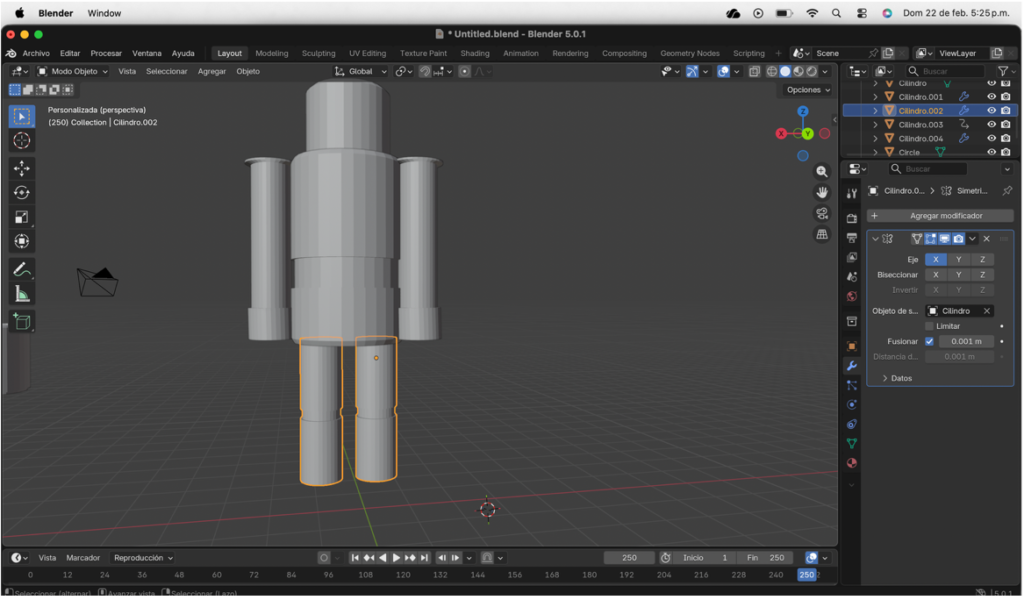Select the Move tool in the toolbar
1024x600 pixels.
pyautogui.click(x=22, y=168)
